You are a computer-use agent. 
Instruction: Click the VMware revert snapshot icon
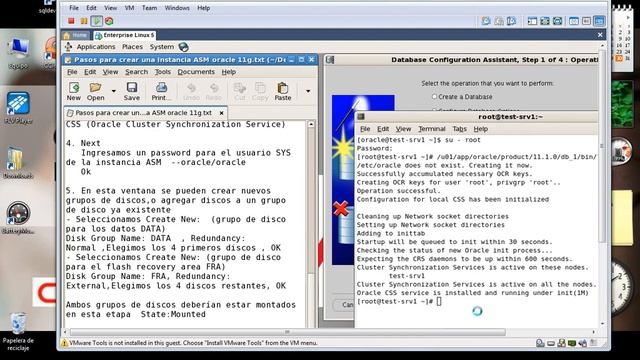(499, 21)
